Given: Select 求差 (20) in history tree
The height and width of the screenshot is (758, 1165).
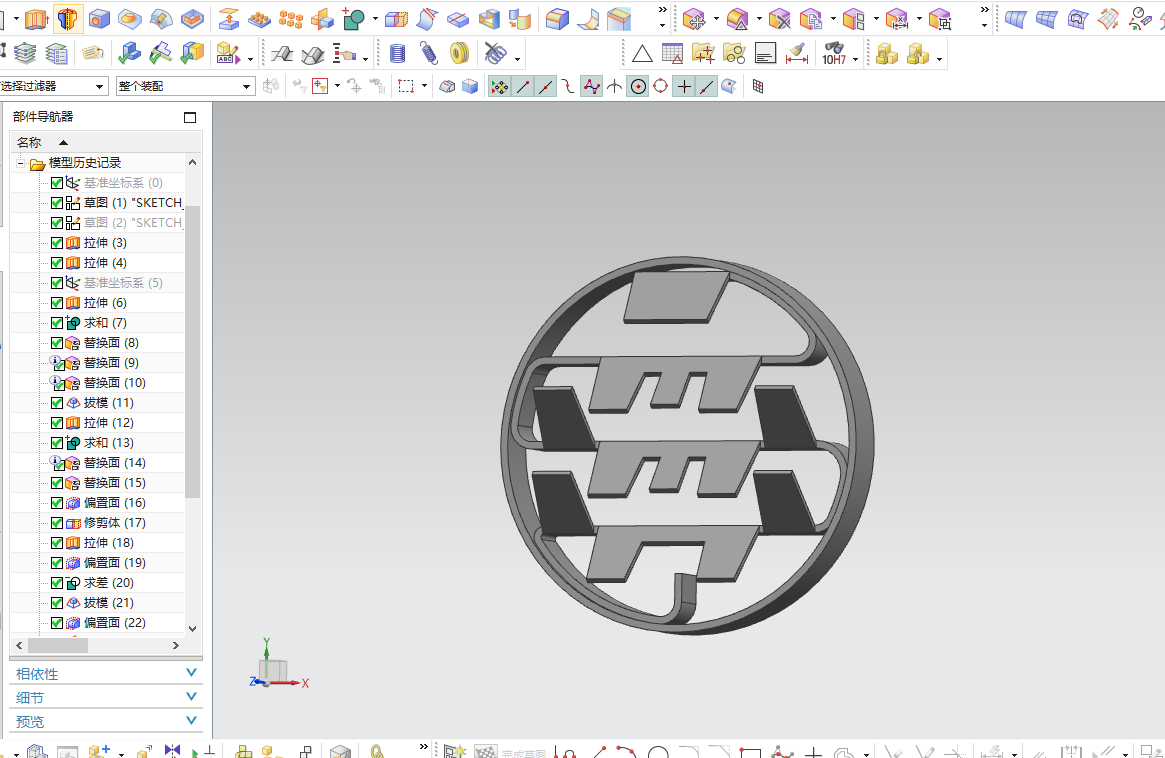Looking at the screenshot, I should [108, 583].
